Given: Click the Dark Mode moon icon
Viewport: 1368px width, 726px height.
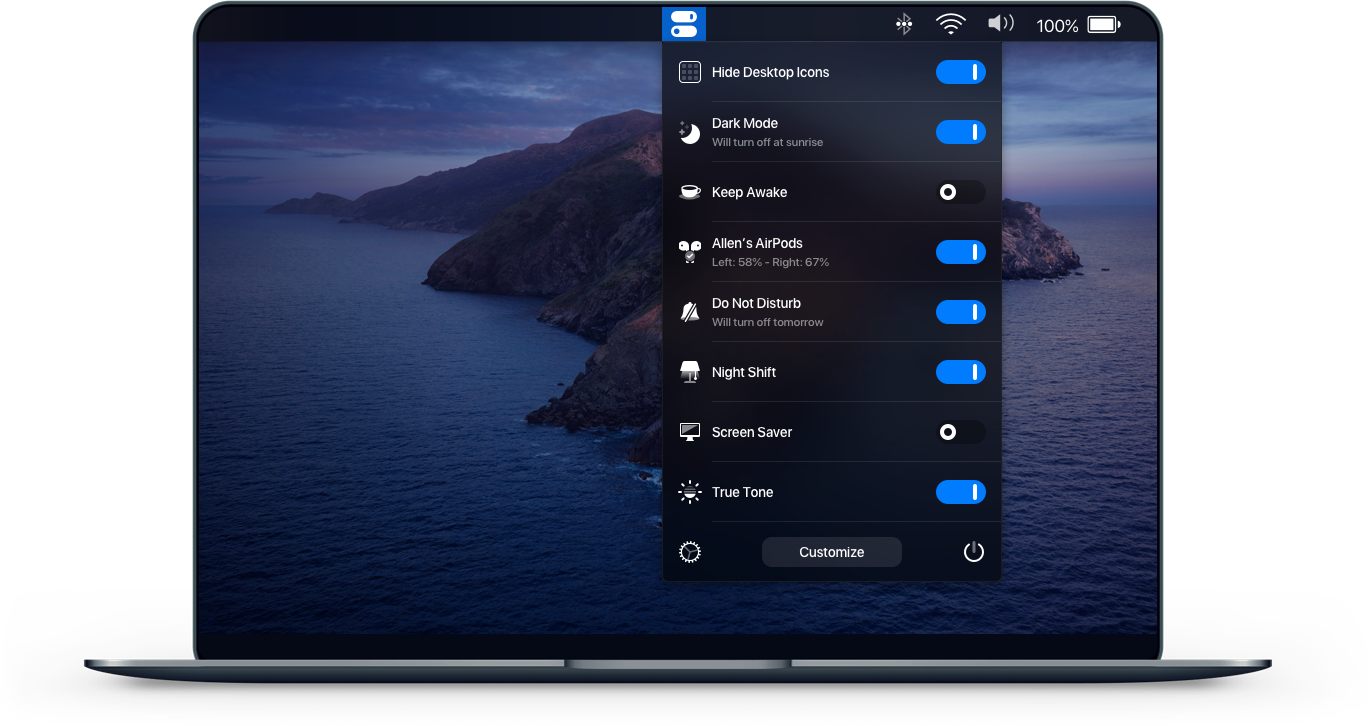Looking at the screenshot, I should (690, 132).
